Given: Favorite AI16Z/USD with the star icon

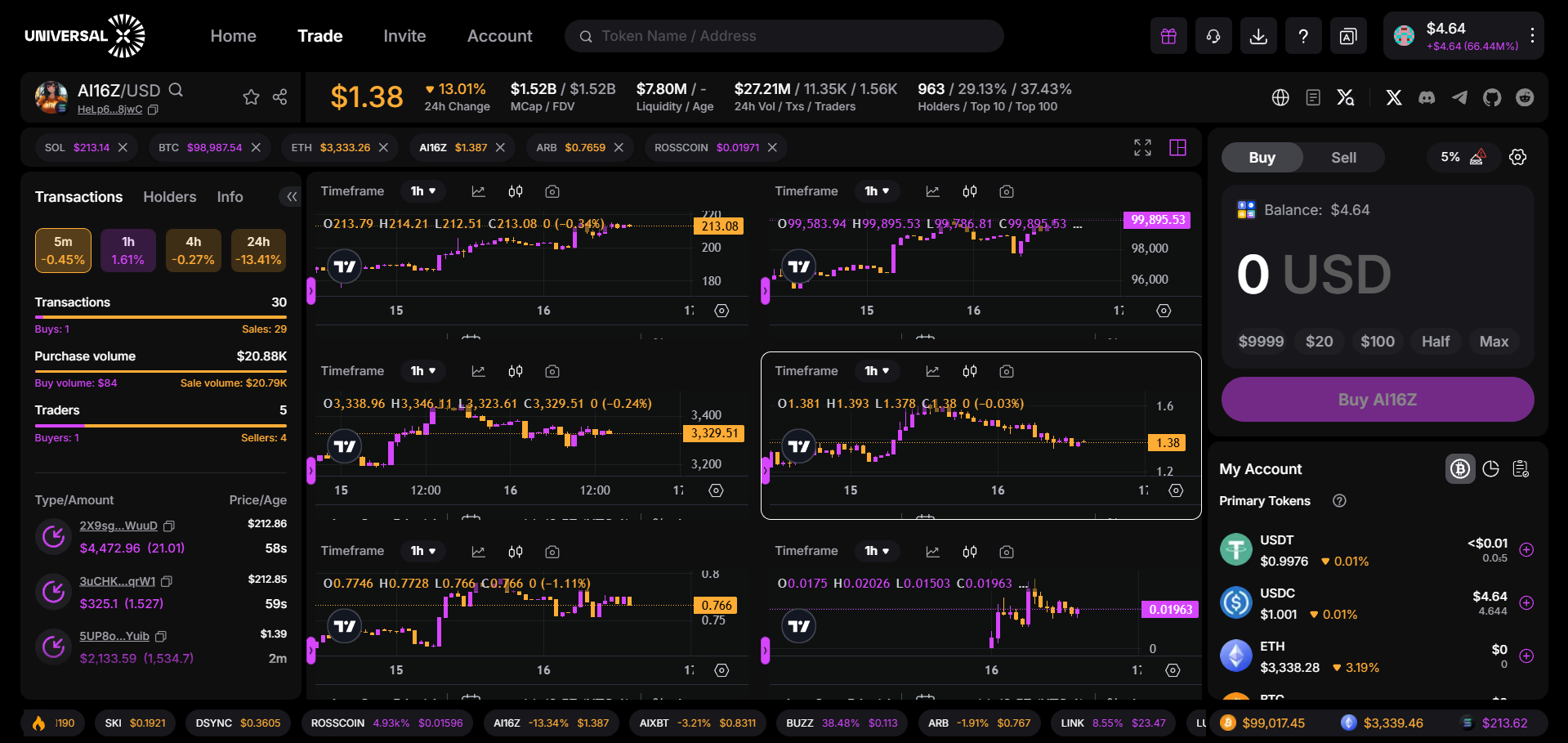Looking at the screenshot, I should tap(251, 97).
